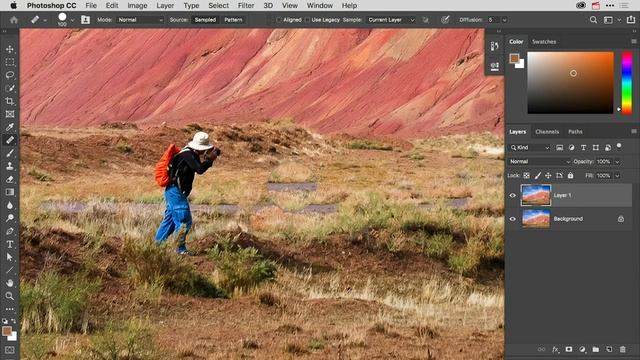Select the Clone Stamp tool
The width and height of the screenshot is (640, 360).
[x=10, y=166]
